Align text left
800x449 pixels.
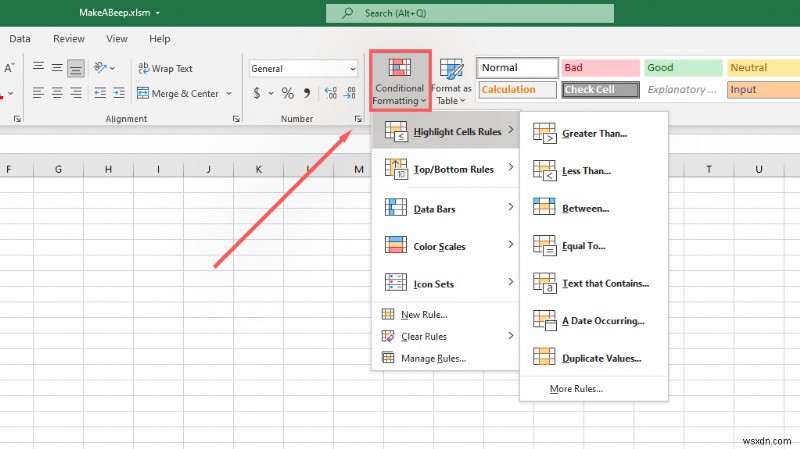[x=38, y=93]
